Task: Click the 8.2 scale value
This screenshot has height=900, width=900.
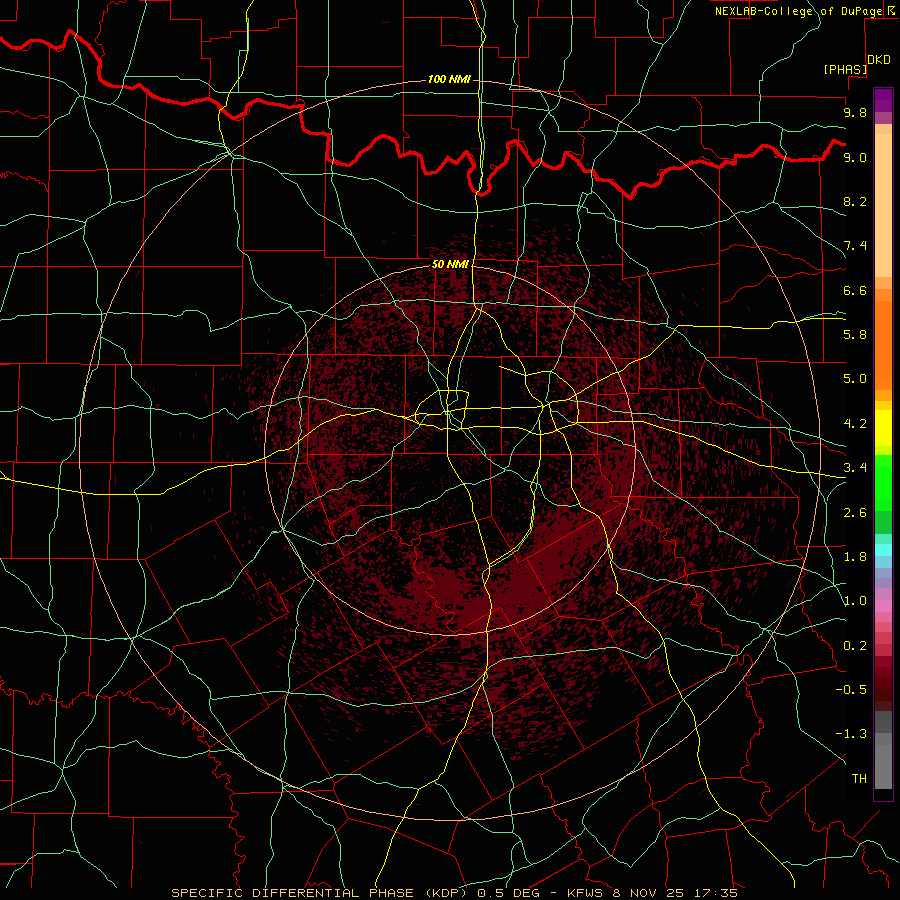Action: (x=855, y=201)
